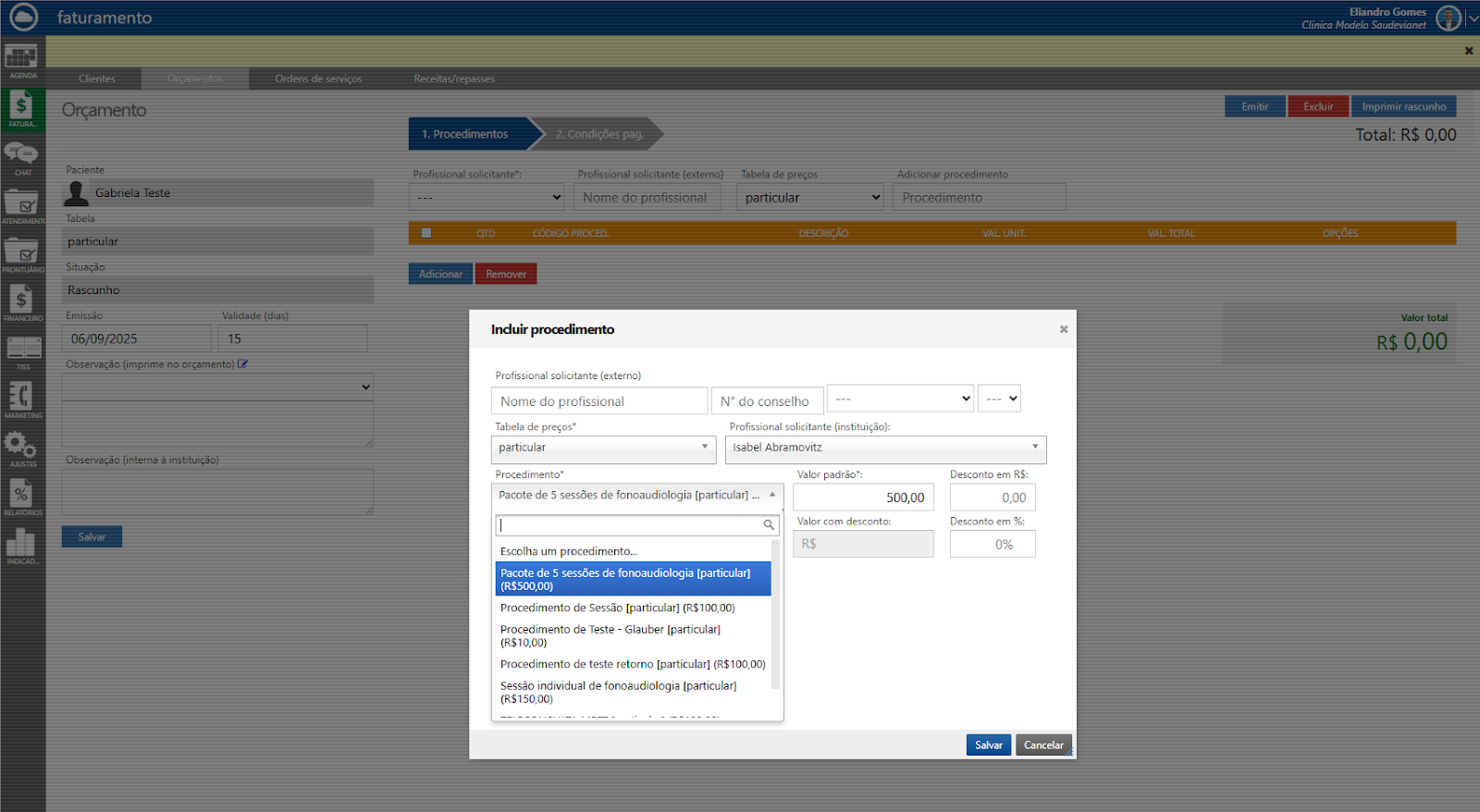This screenshot has height=812, width=1480.
Task: Open the dialog's Tabela de preços select
Action: click(x=604, y=448)
